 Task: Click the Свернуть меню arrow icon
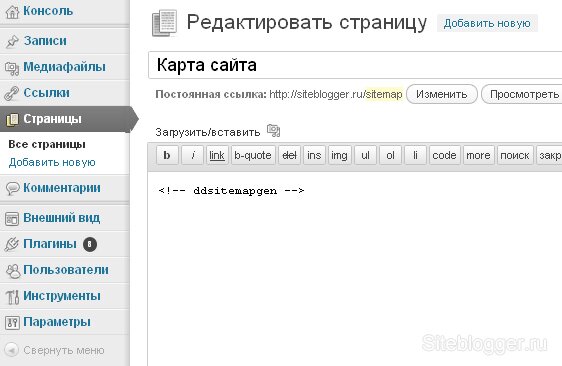coord(11,350)
